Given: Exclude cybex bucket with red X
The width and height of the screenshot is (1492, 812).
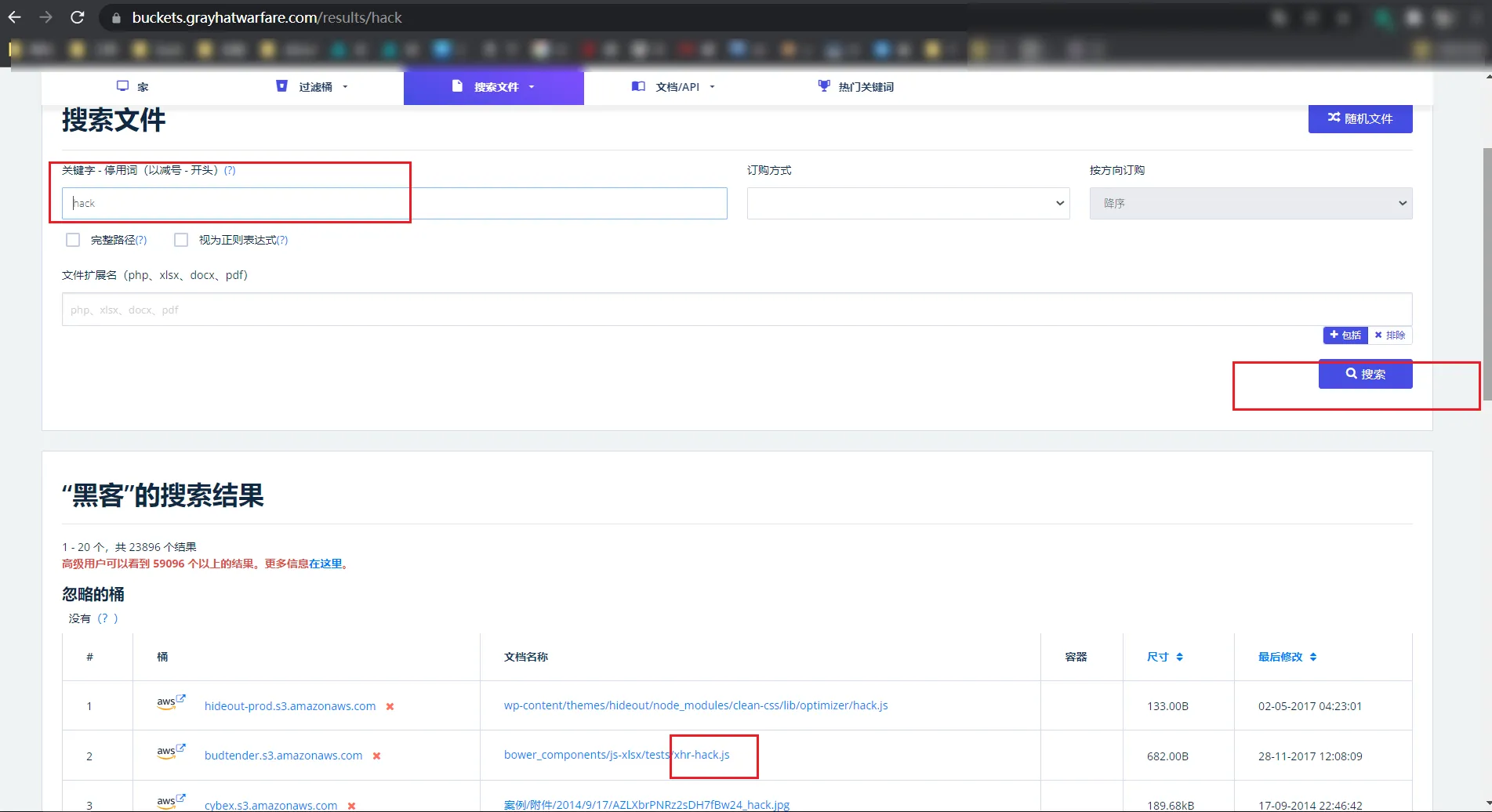Looking at the screenshot, I should pos(351,806).
